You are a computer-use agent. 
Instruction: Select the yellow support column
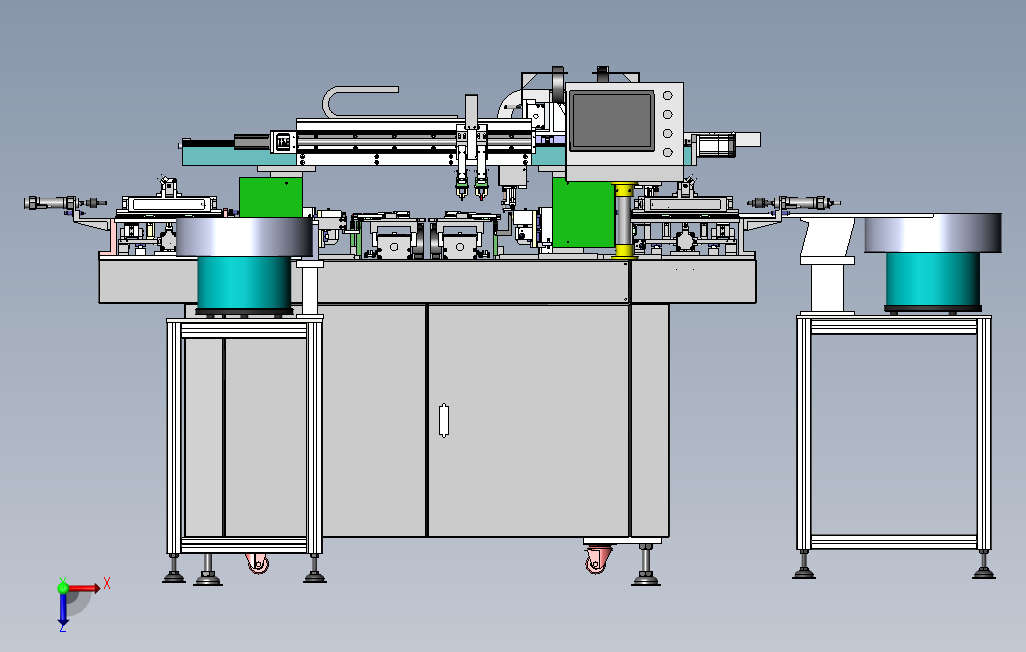[624, 221]
